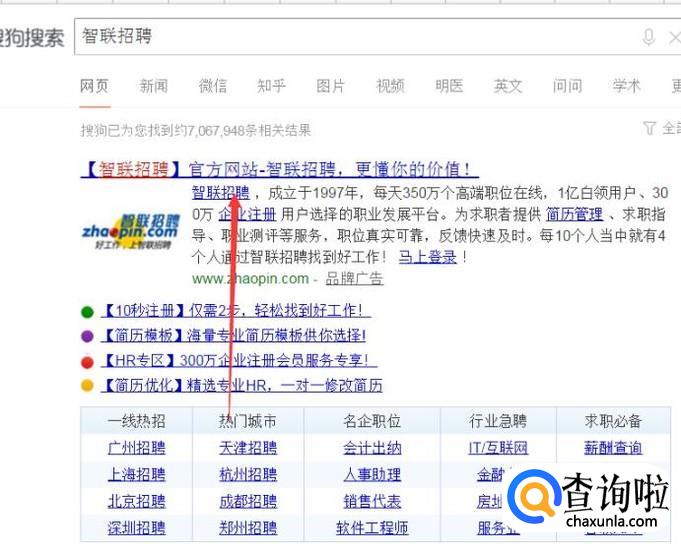Switch to the 英文 tab
The width and height of the screenshot is (681, 552).
pos(508,86)
